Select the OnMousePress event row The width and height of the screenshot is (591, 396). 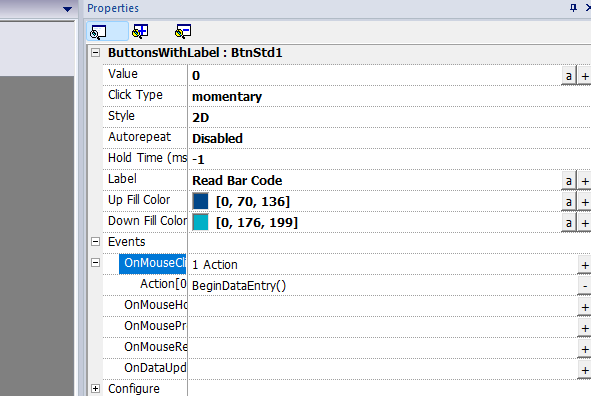click(155, 326)
